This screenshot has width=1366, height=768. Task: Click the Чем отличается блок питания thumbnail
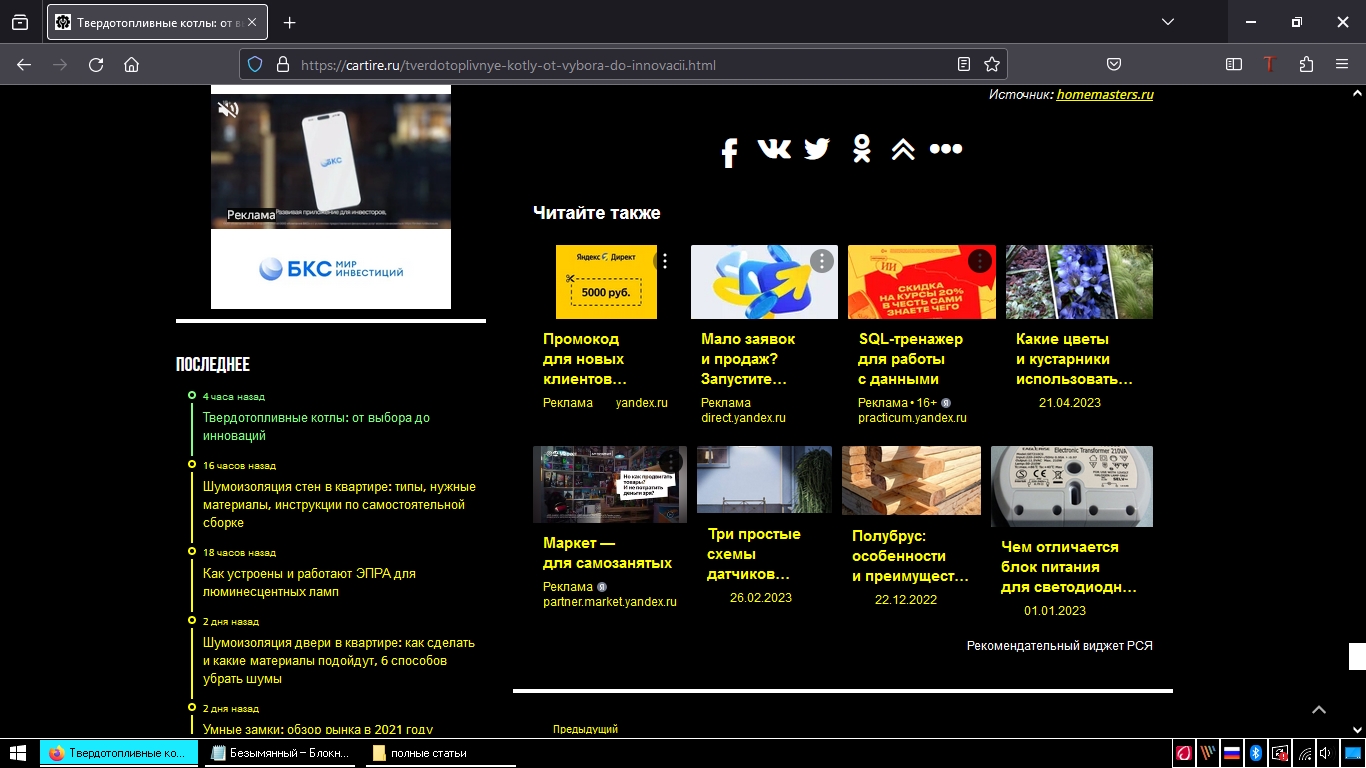pos(1072,486)
